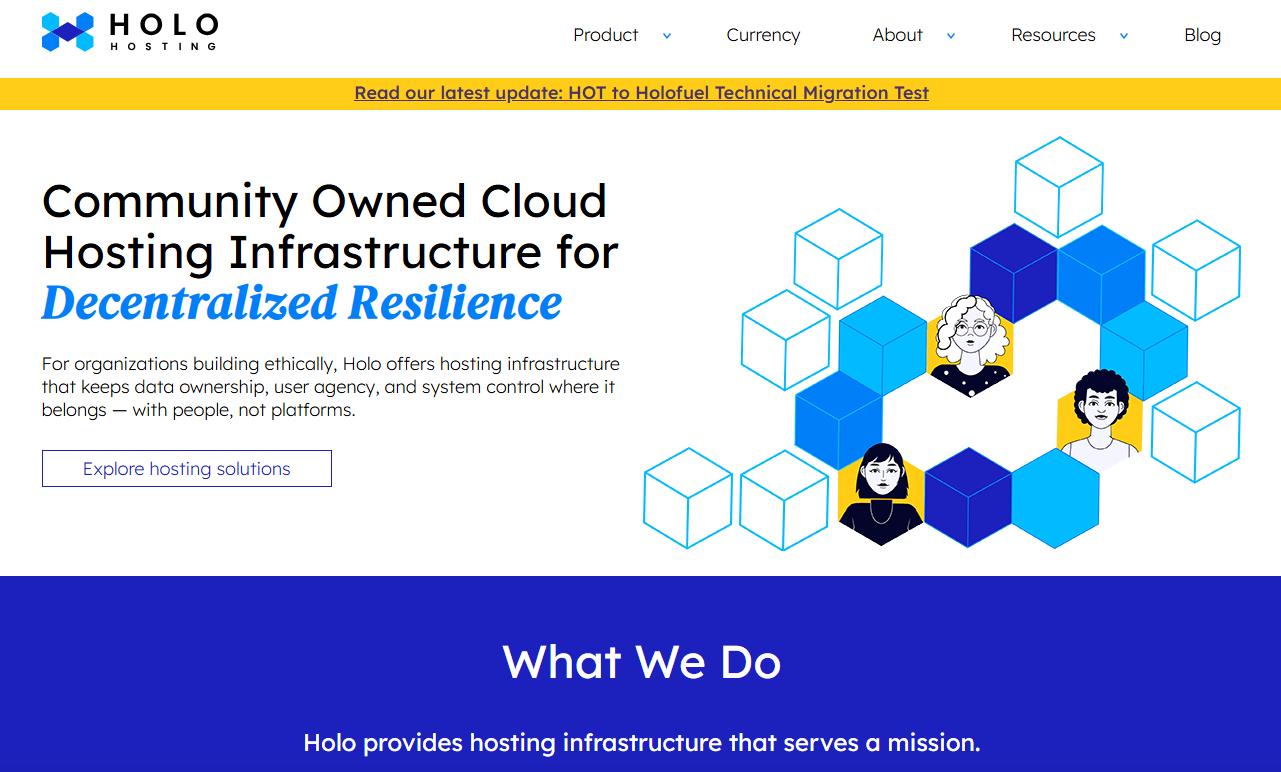Click the curly-haired man avatar on right
The height and width of the screenshot is (772, 1281).
click(1100, 417)
